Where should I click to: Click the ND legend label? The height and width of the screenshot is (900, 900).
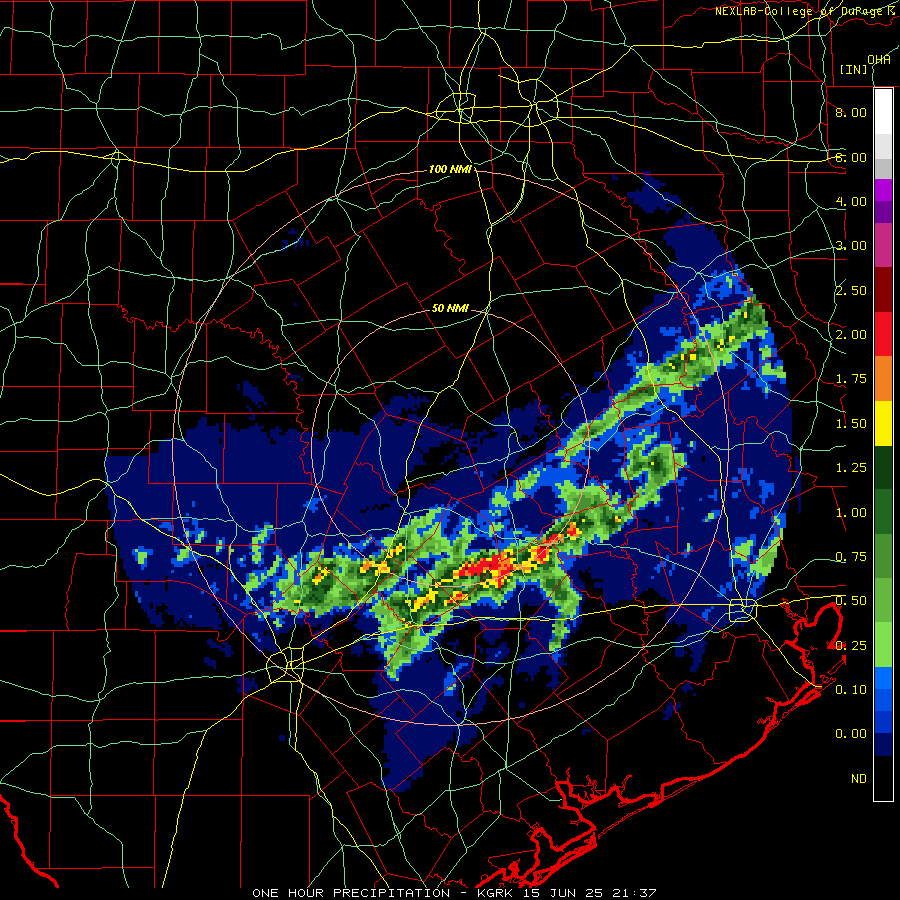pos(859,779)
